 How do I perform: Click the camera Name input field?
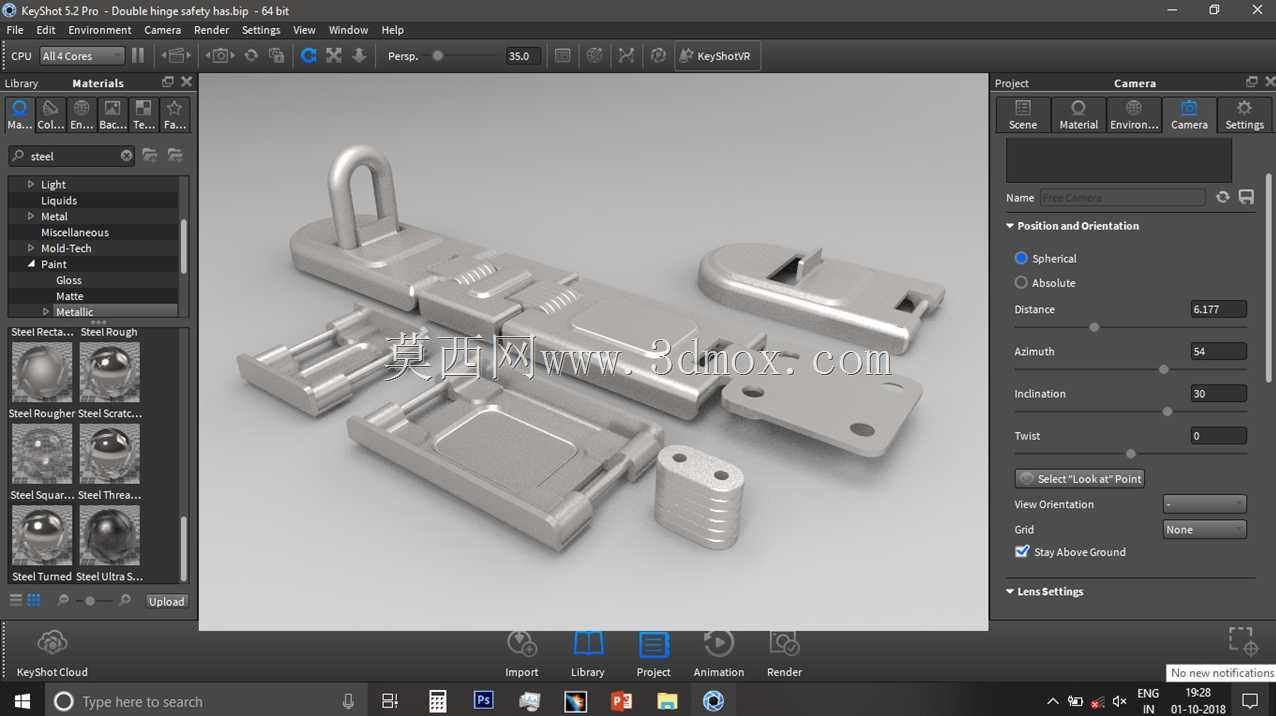coord(1123,198)
